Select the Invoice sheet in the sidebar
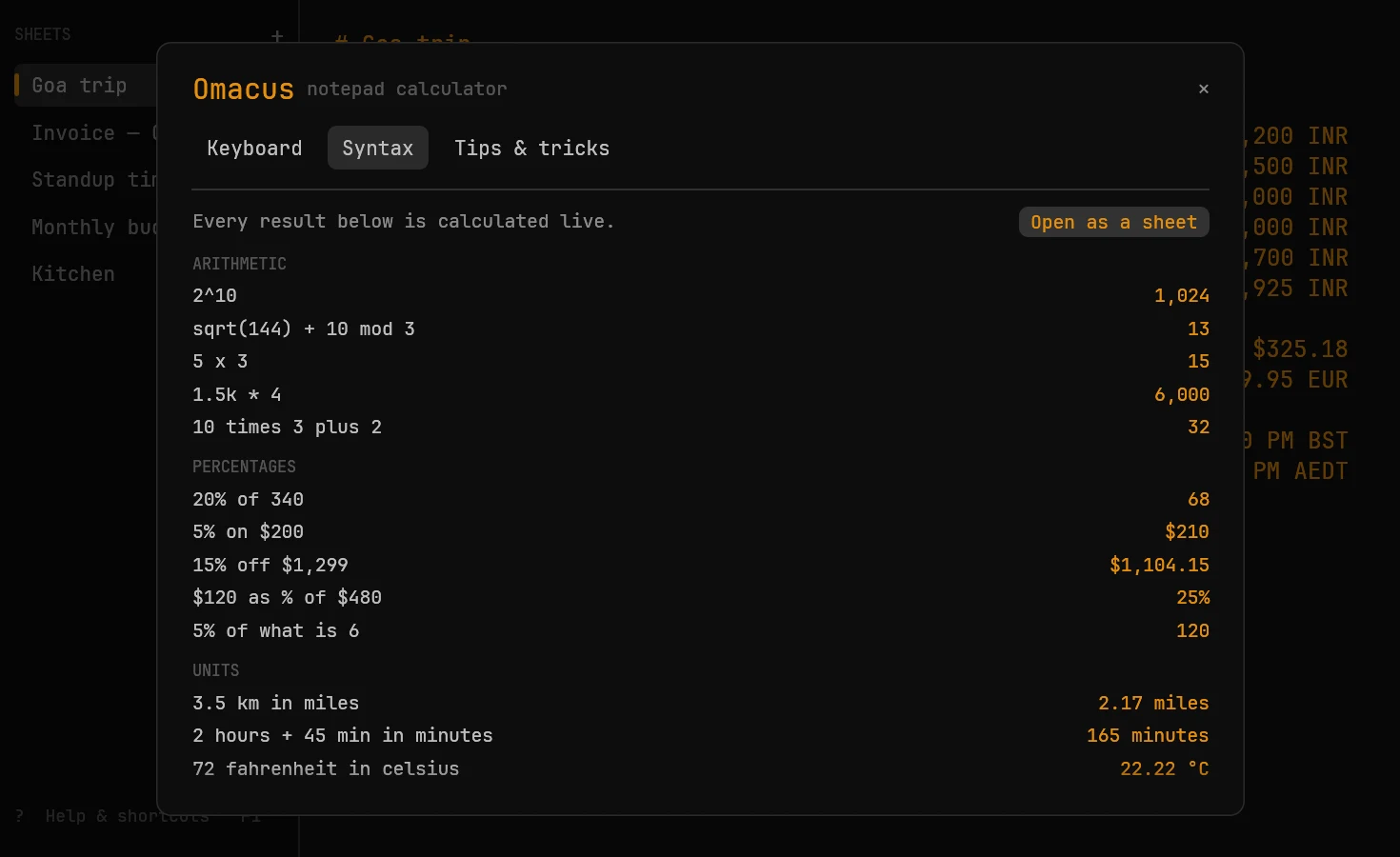This screenshot has height=857, width=1400. click(x=94, y=132)
